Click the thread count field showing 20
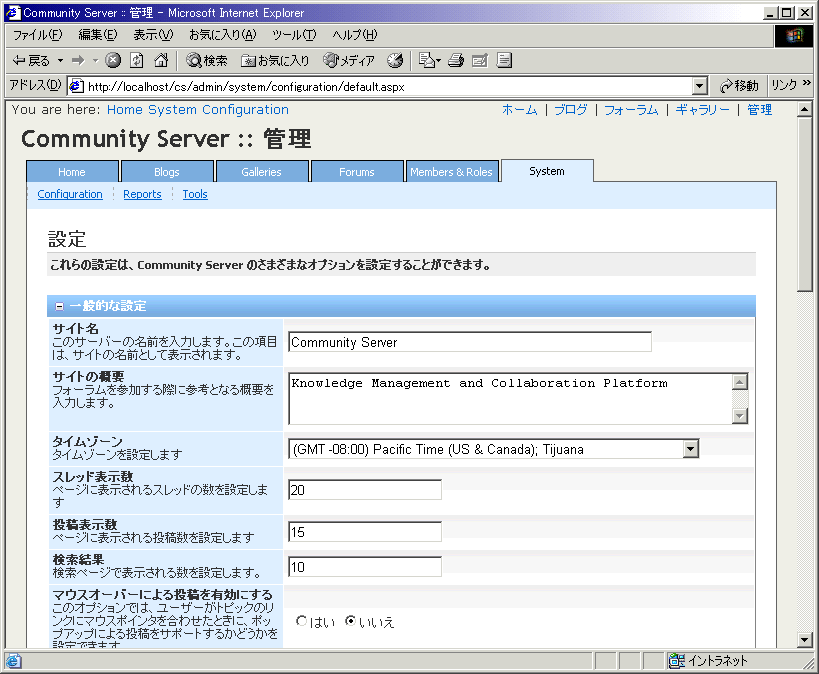The height and width of the screenshot is (674, 819). click(x=365, y=490)
